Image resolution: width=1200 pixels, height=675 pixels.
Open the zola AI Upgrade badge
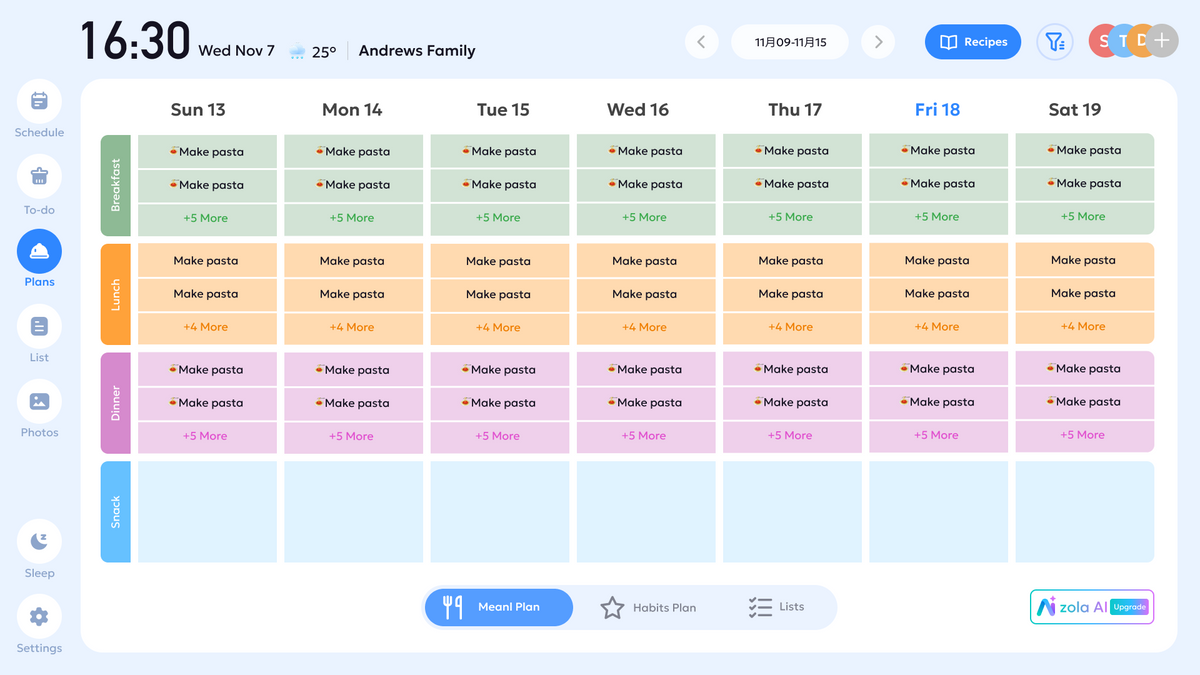1092,607
